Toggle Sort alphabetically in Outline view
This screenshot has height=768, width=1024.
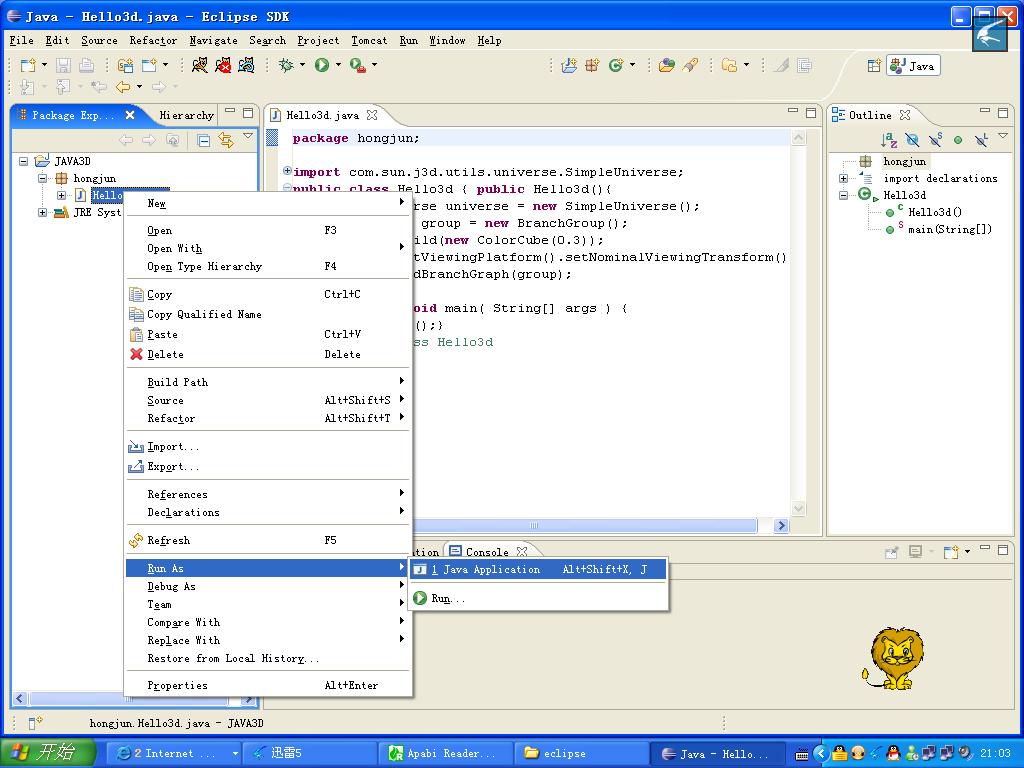pyautogui.click(x=889, y=140)
